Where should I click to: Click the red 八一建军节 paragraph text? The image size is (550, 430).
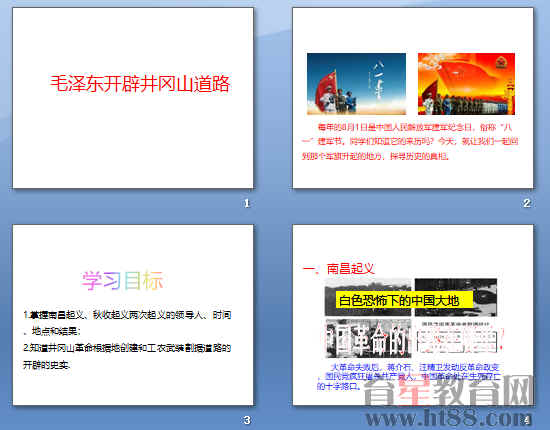click(410, 141)
